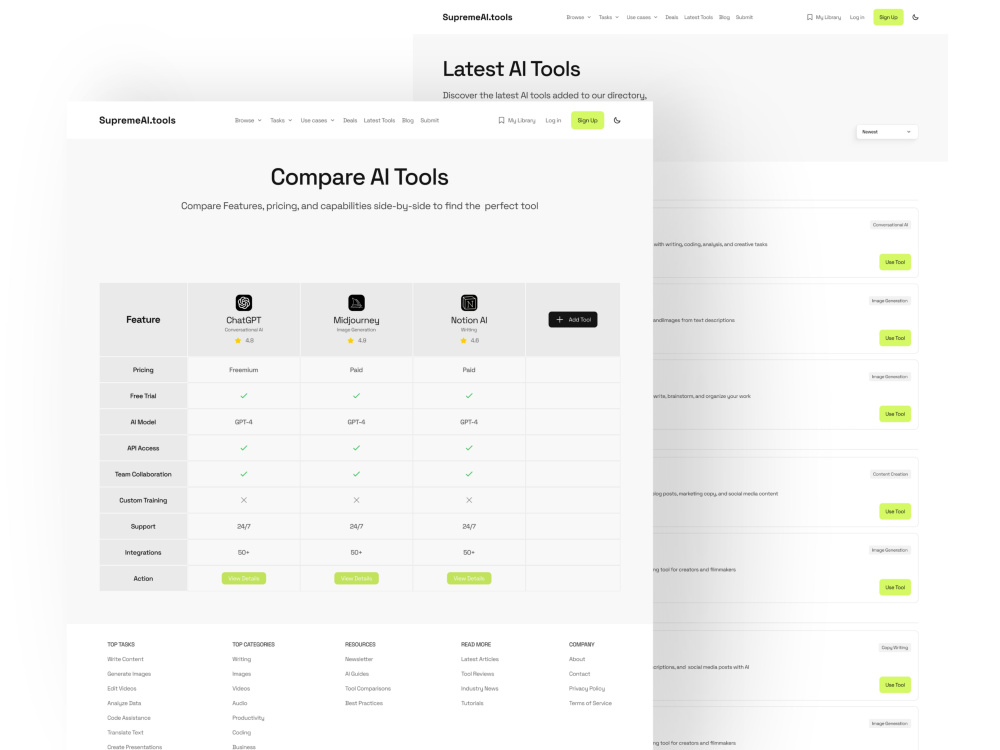Open Analyze Data footer link
Screen dimensions: 1000x750
tap(124, 703)
